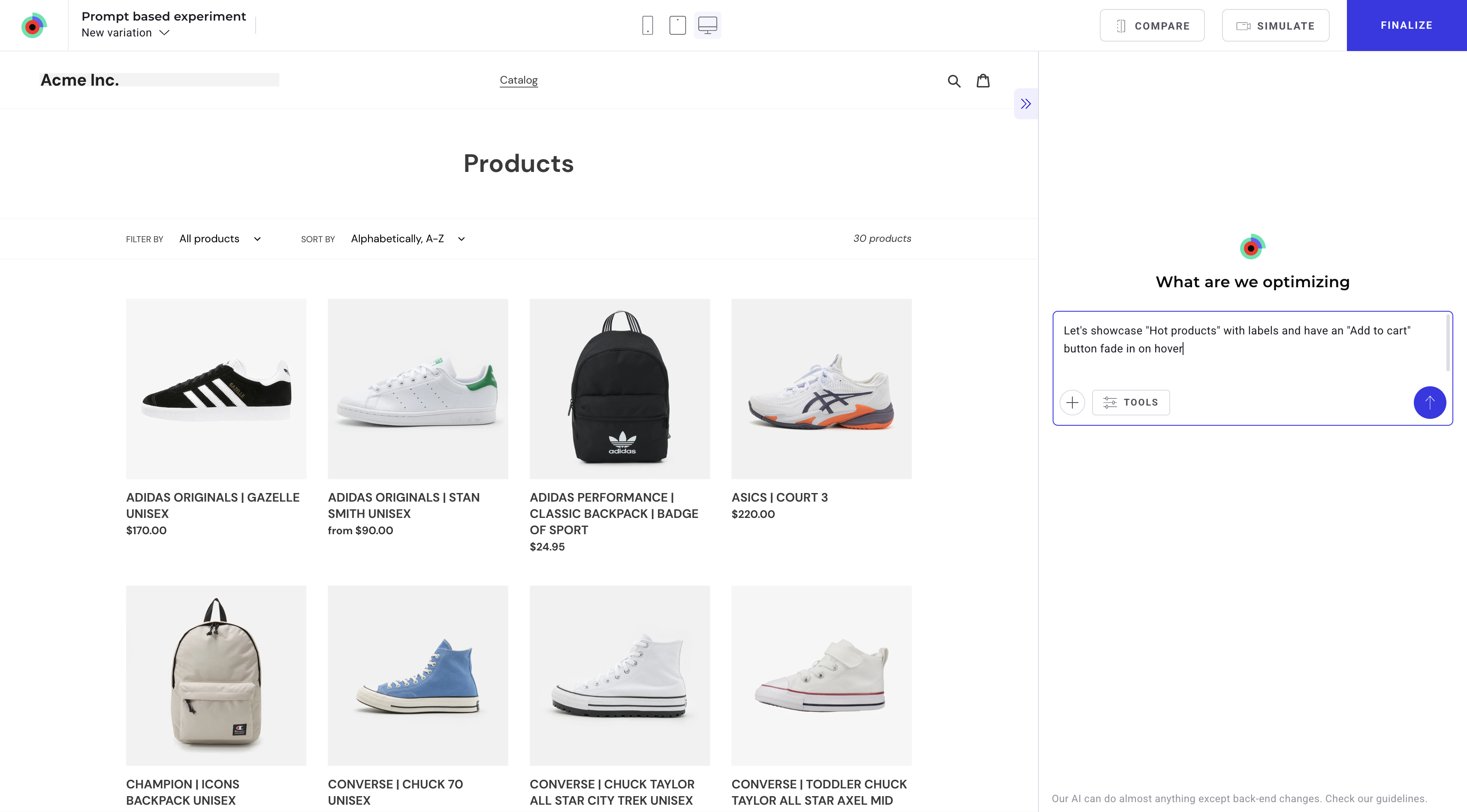Enable desktop preview mode
This screenshot has width=1467, height=812.
click(x=707, y=25)
